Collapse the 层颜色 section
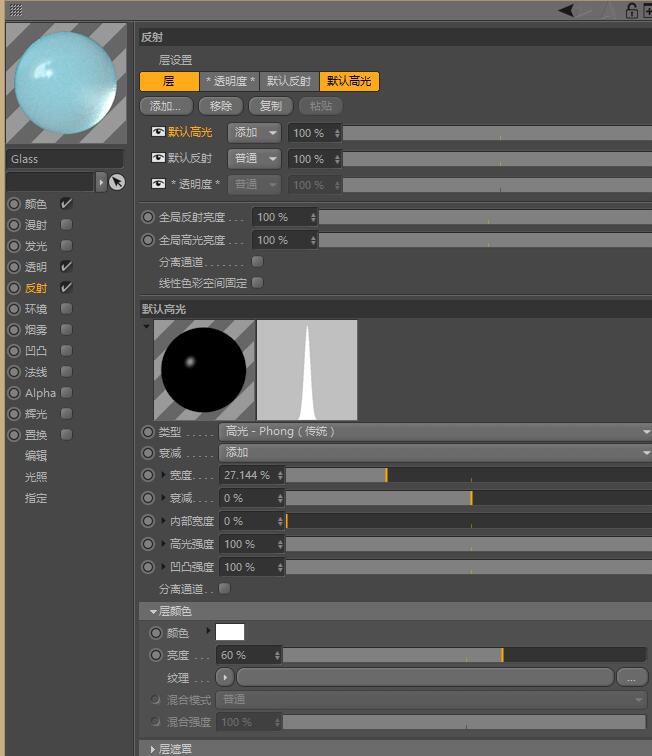This screenshot has height=756, width=652. coord(153,611)
